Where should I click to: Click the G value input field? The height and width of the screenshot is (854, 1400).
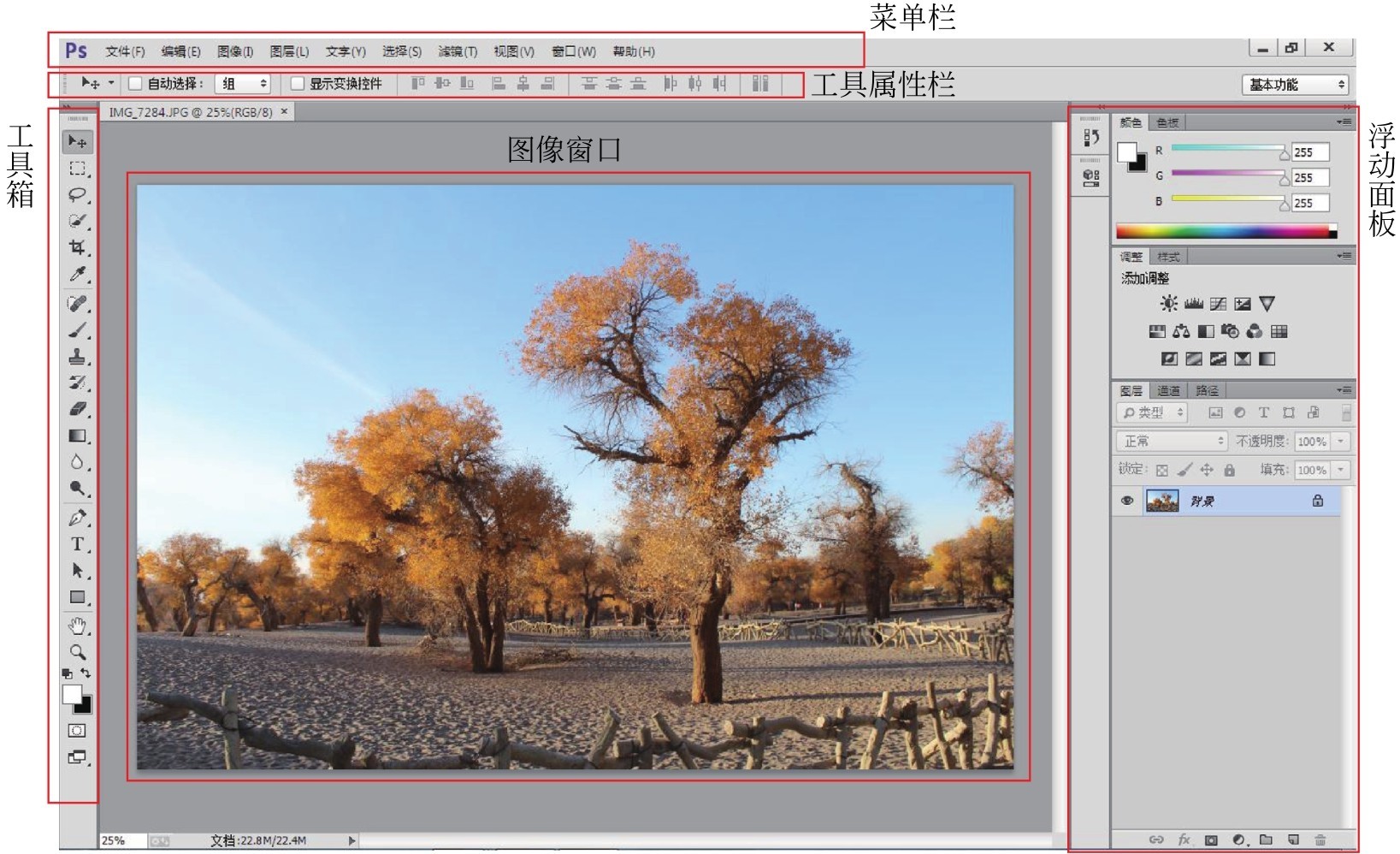[x=1310, y=178]
